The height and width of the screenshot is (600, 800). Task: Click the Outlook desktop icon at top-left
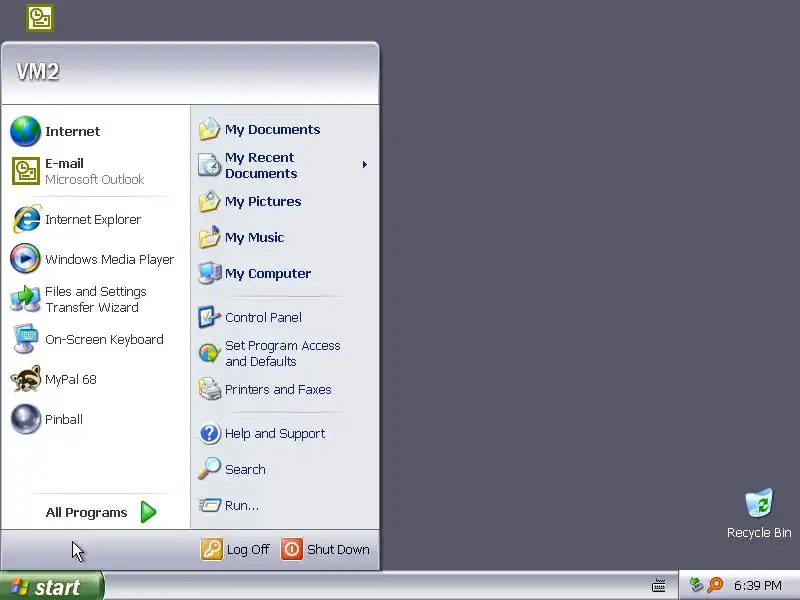[40, 18]
